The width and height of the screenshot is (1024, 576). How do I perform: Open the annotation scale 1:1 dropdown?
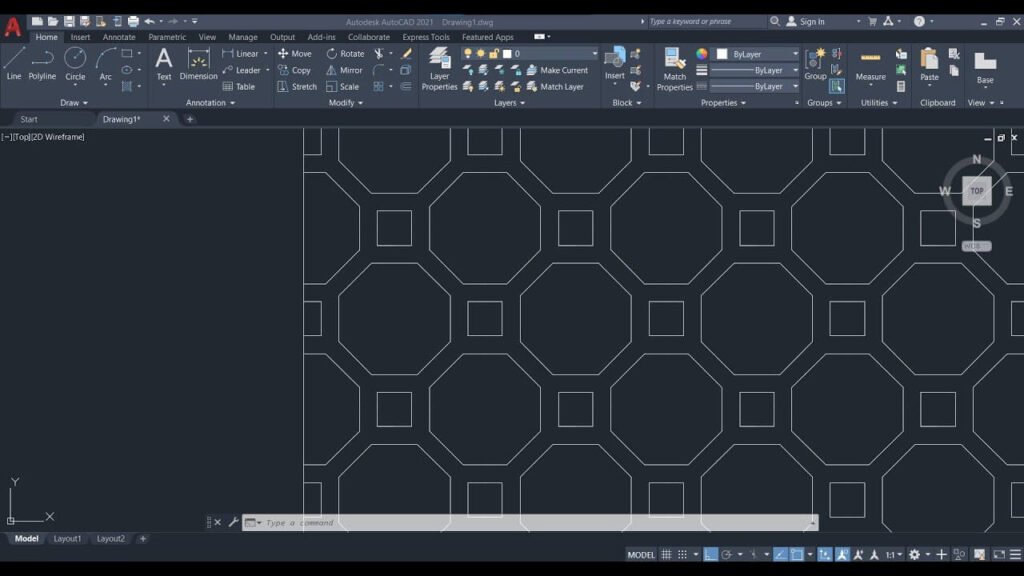(894, 554)
